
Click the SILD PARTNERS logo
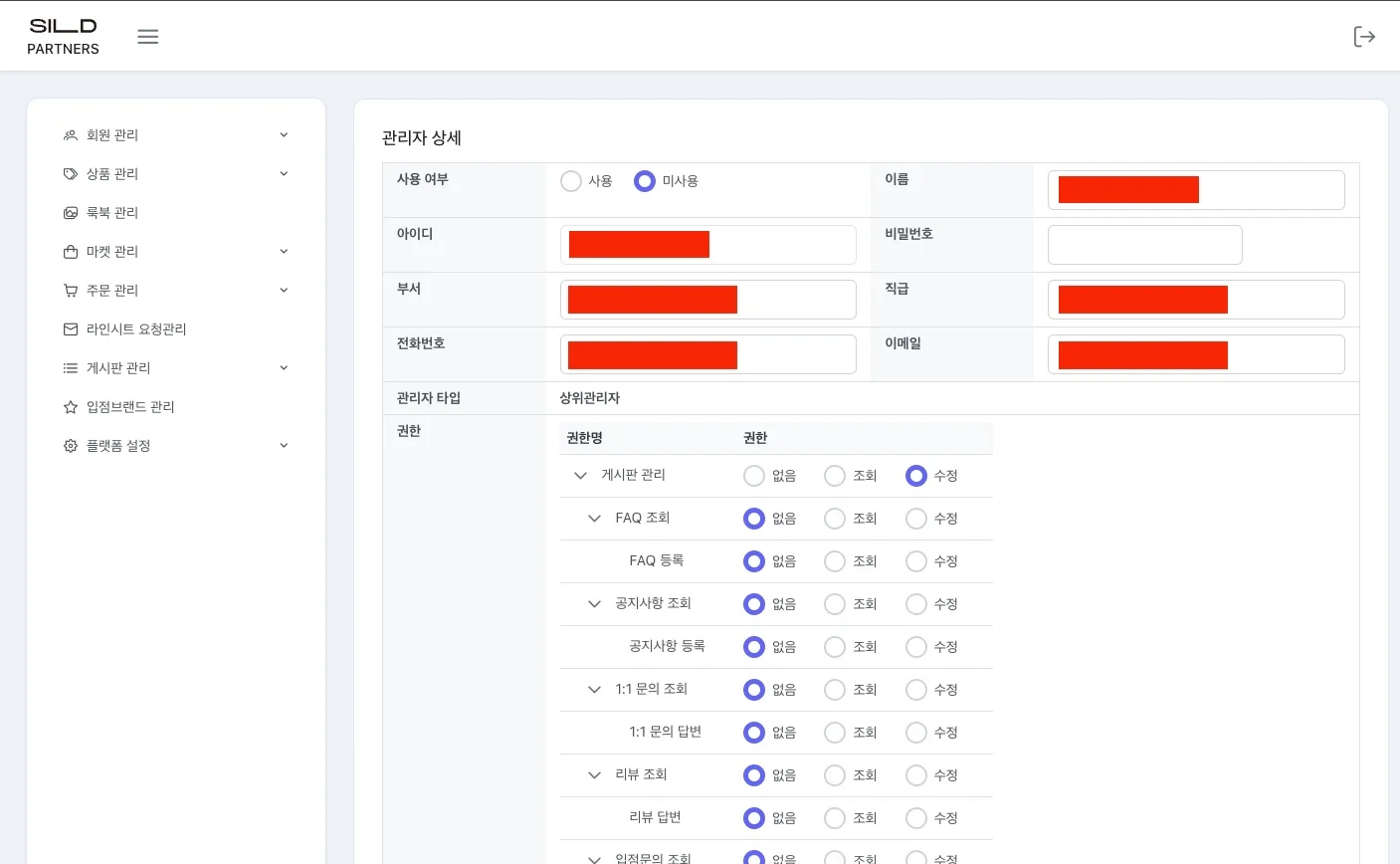(63, 37)
